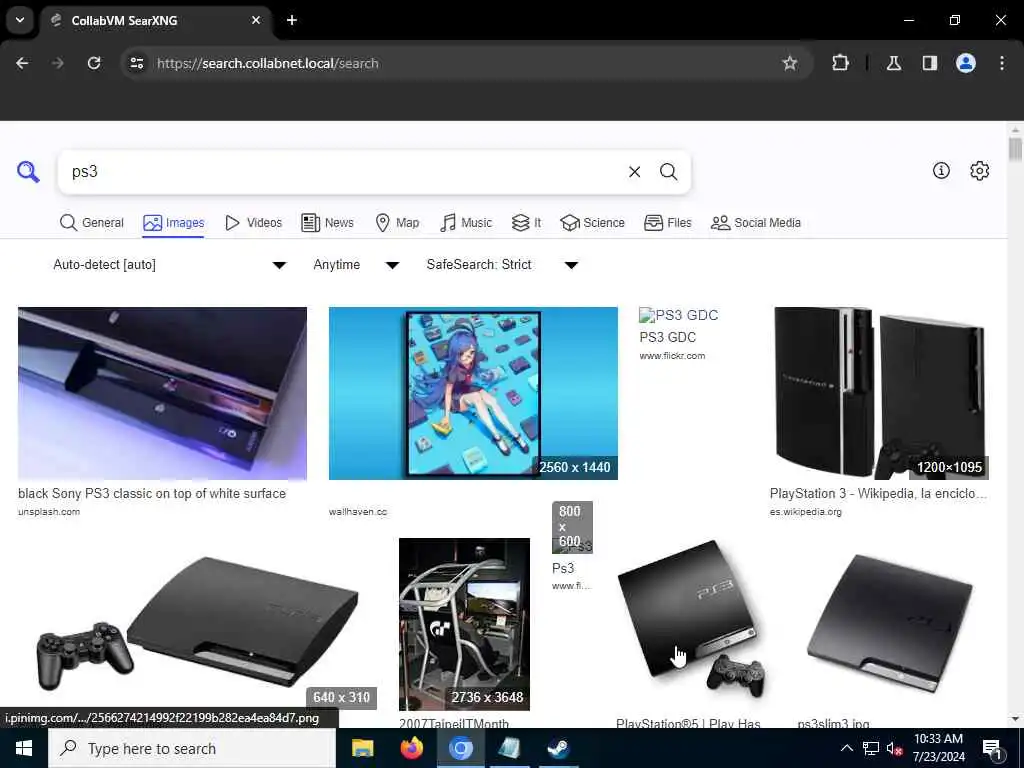Clear the ps3 search query
Viewport: 1024px width, 768px height.
pyautogui.click(x=634, y=172)
